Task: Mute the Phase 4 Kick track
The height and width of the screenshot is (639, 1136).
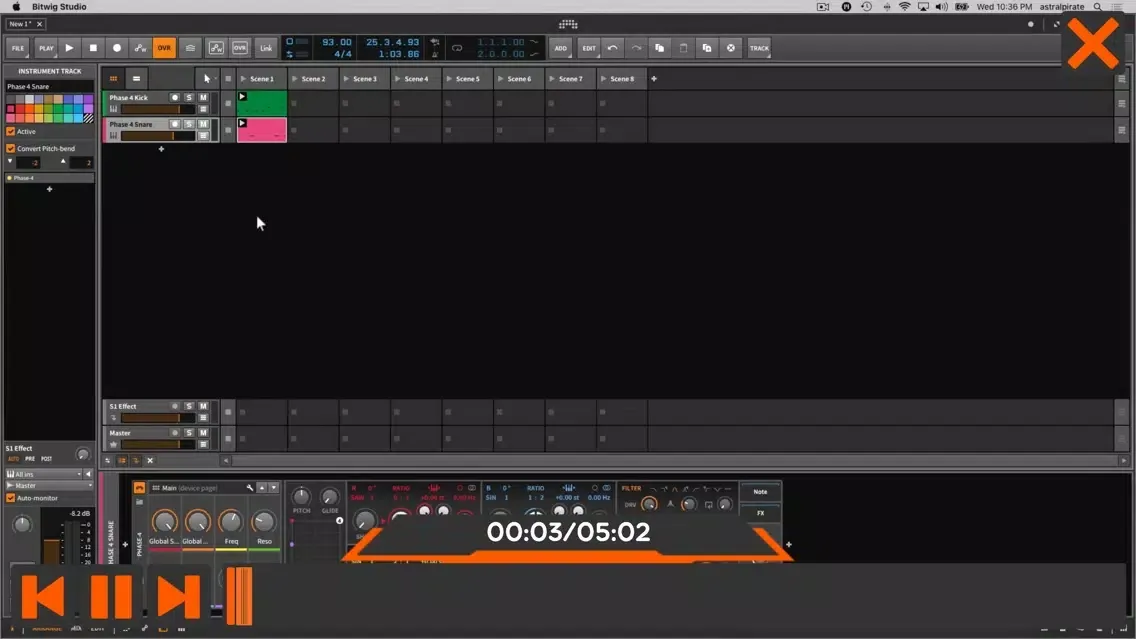Action: point(204,97)
